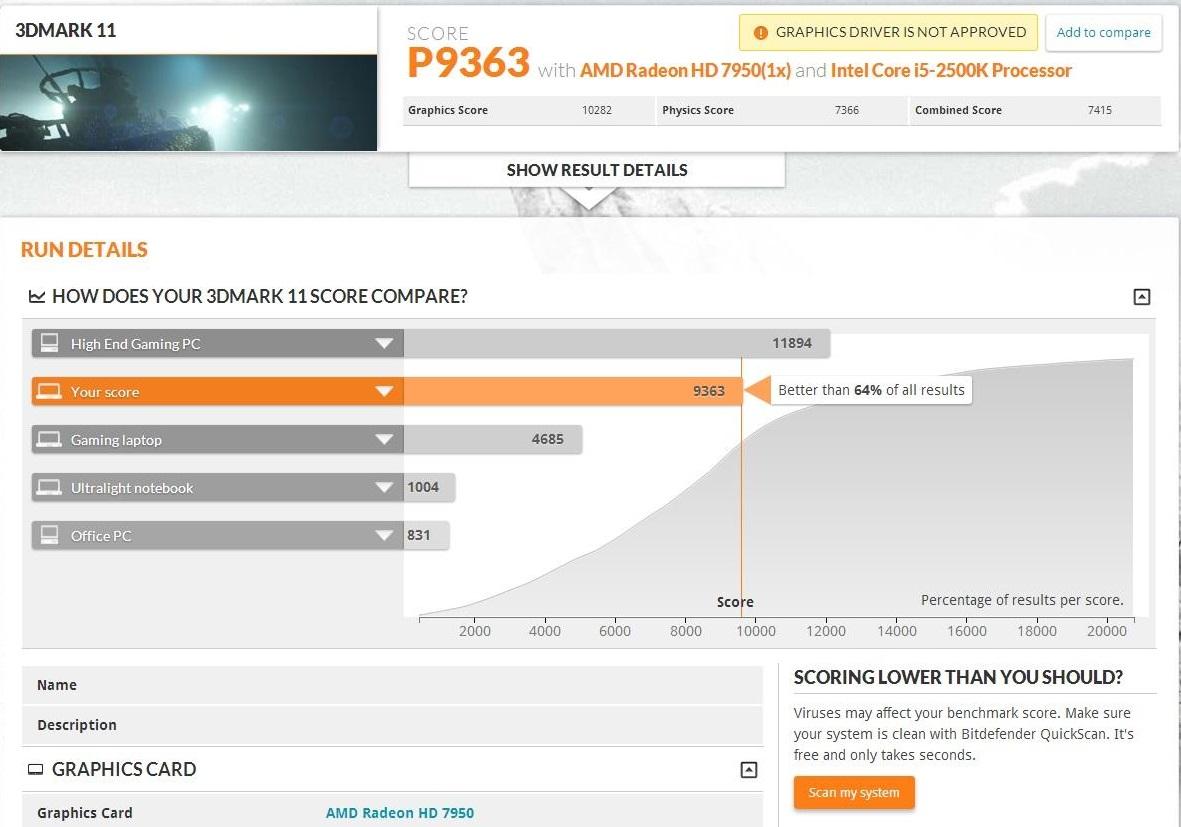Click the Scan my system button
Viewport: 1181px width, 827px height.
pyautogui.click(x=854, y=792)
